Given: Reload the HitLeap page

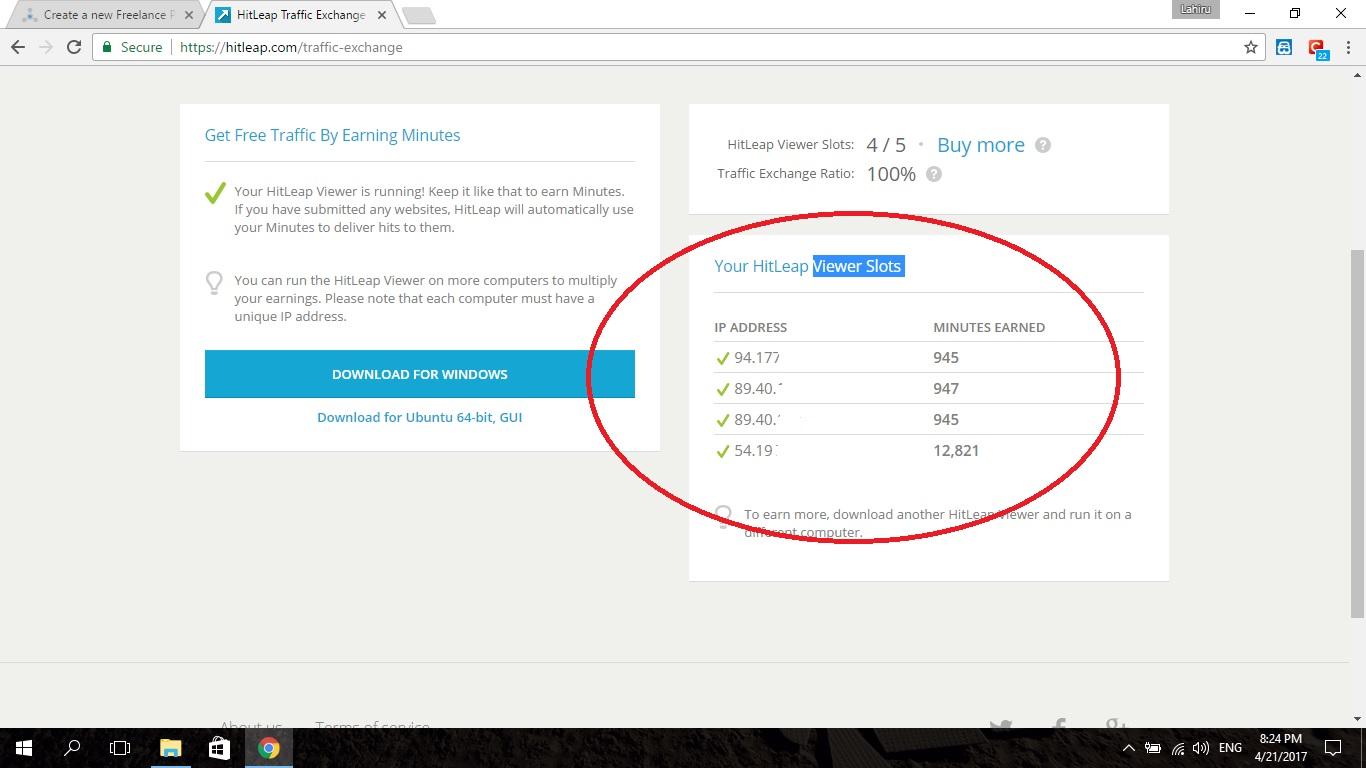Looking at the screenshot, I should coord(74,47).
